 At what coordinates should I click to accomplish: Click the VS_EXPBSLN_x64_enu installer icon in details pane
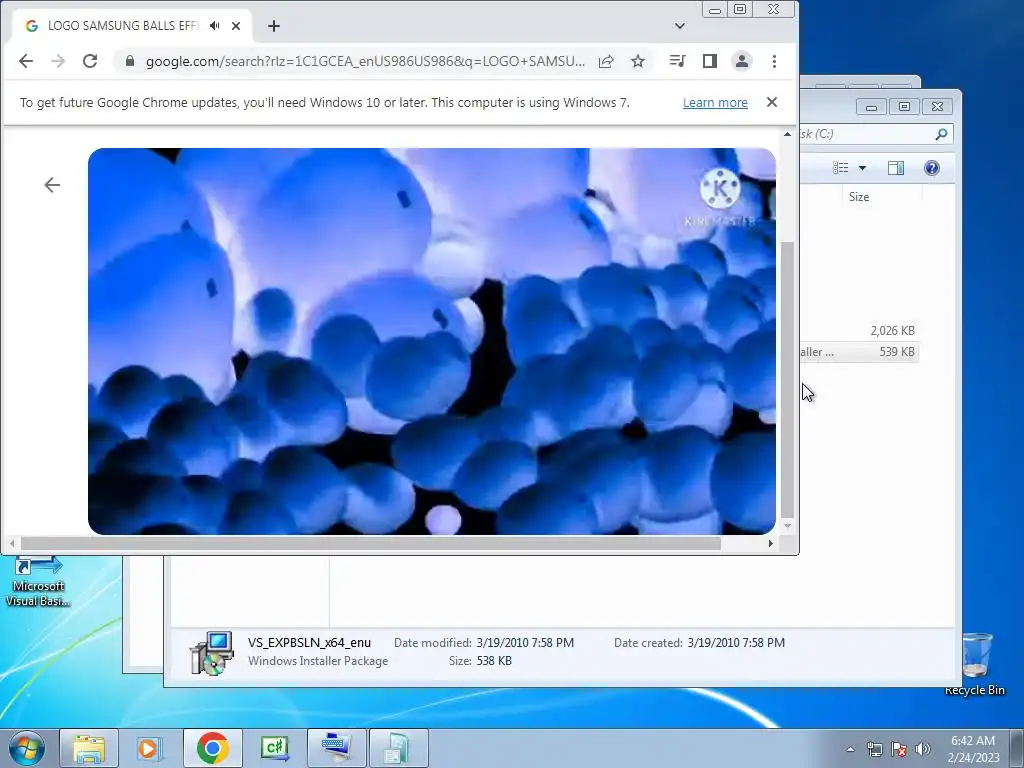pyautogui.click(x=211, y=652)
